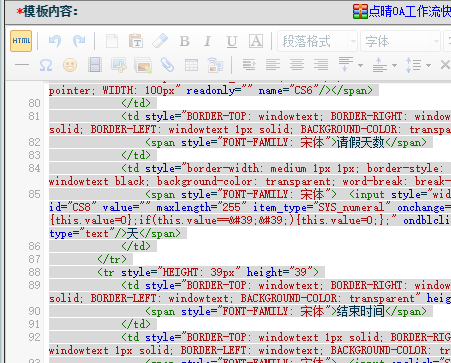The image size is (451, 363).
Task: Open the 点晴OA工作流 link
Action: point(402,12)
